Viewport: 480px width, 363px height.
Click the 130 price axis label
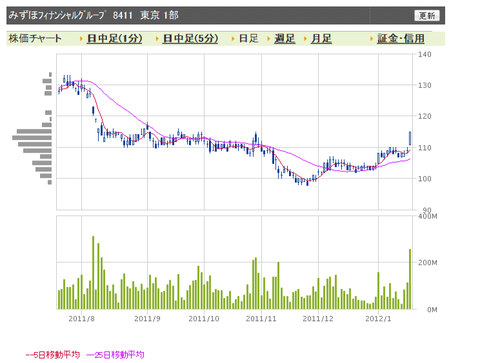pos(425,85)
